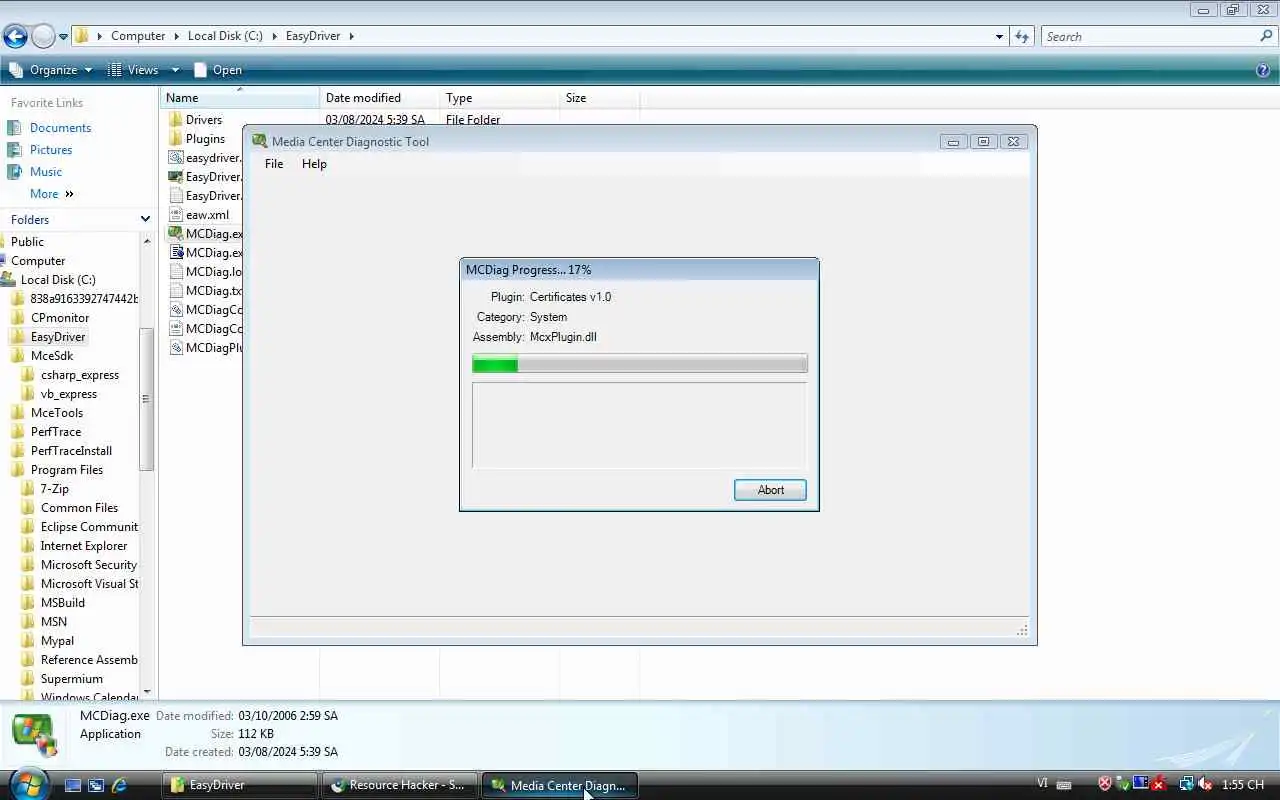Open the Views dropdown arrow

[175, 70]
